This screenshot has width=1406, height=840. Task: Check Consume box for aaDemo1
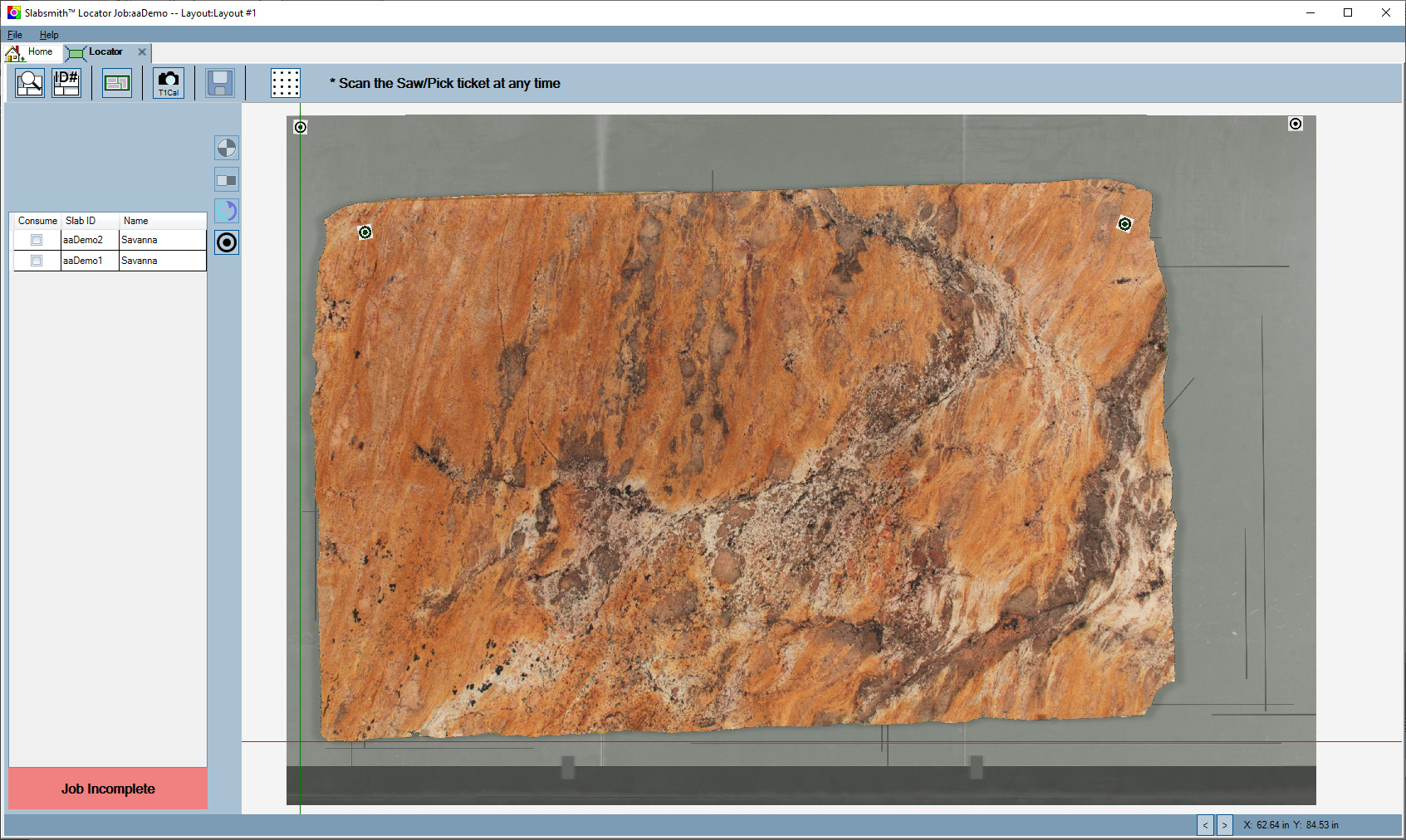(x=37, y=261)
